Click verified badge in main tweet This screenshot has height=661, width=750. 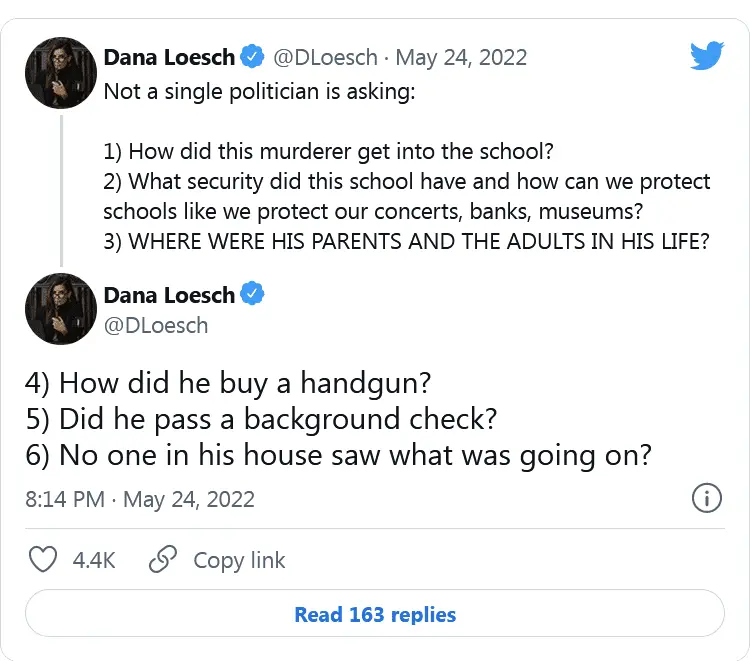pos(253,294)
